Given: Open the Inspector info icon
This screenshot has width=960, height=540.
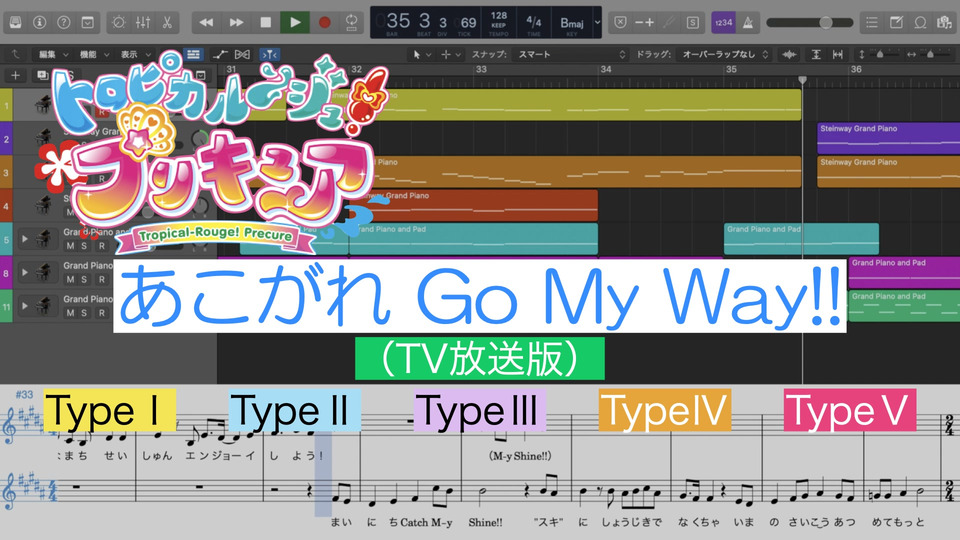Looking at the screenshot, I should pyautogui.click(x=40, y=23).
